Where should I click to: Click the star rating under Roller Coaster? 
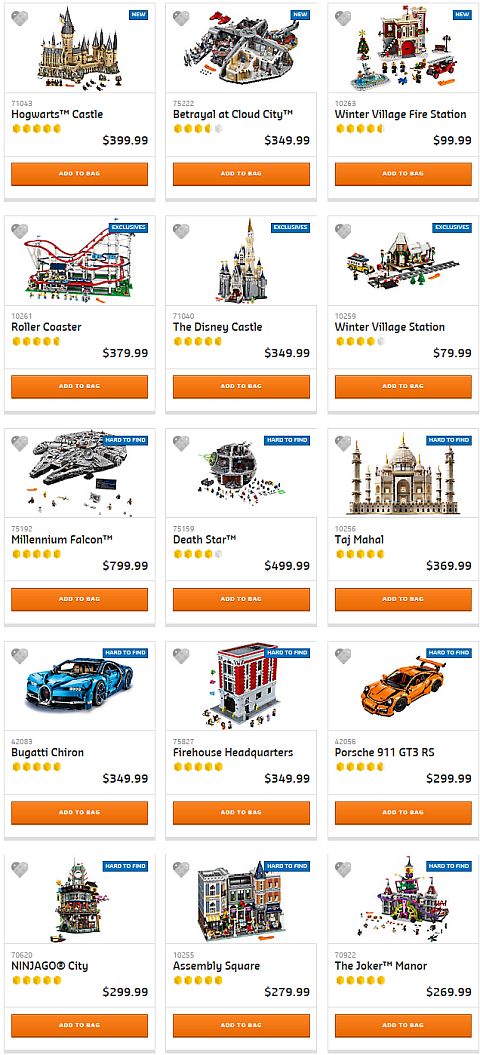pyautogui.click(x=36, y=341)
